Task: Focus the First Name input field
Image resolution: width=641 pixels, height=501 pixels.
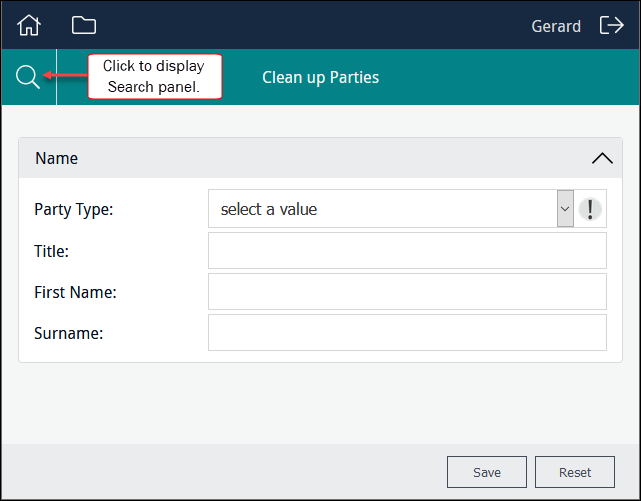Action: [407, 292]
